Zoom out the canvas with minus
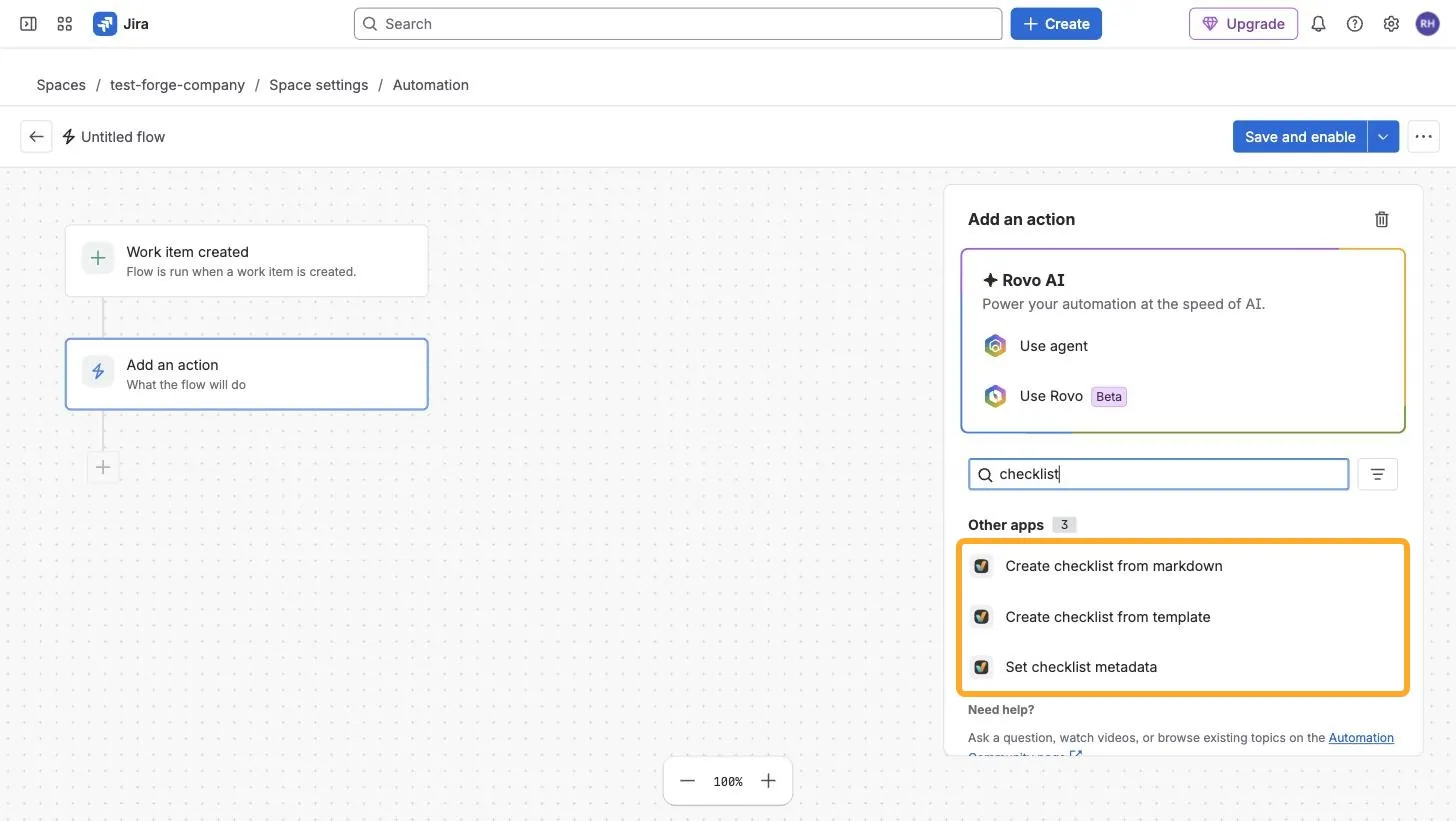This screenshot has width=1456, height=821. point(687,781)
